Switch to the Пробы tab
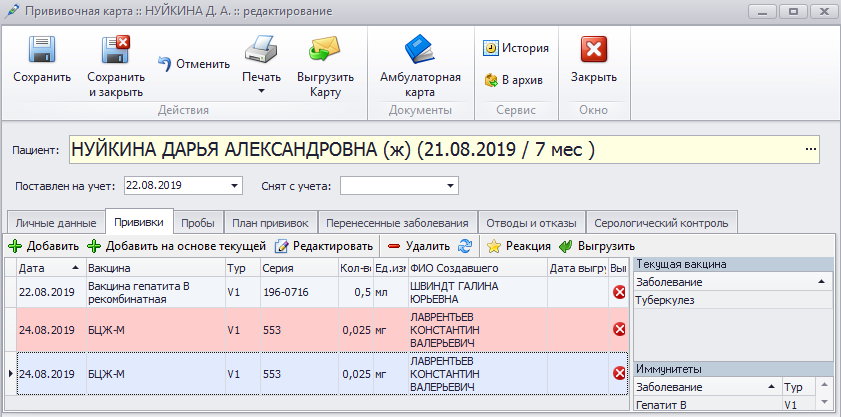841x417 pixels. click(198, 222)
